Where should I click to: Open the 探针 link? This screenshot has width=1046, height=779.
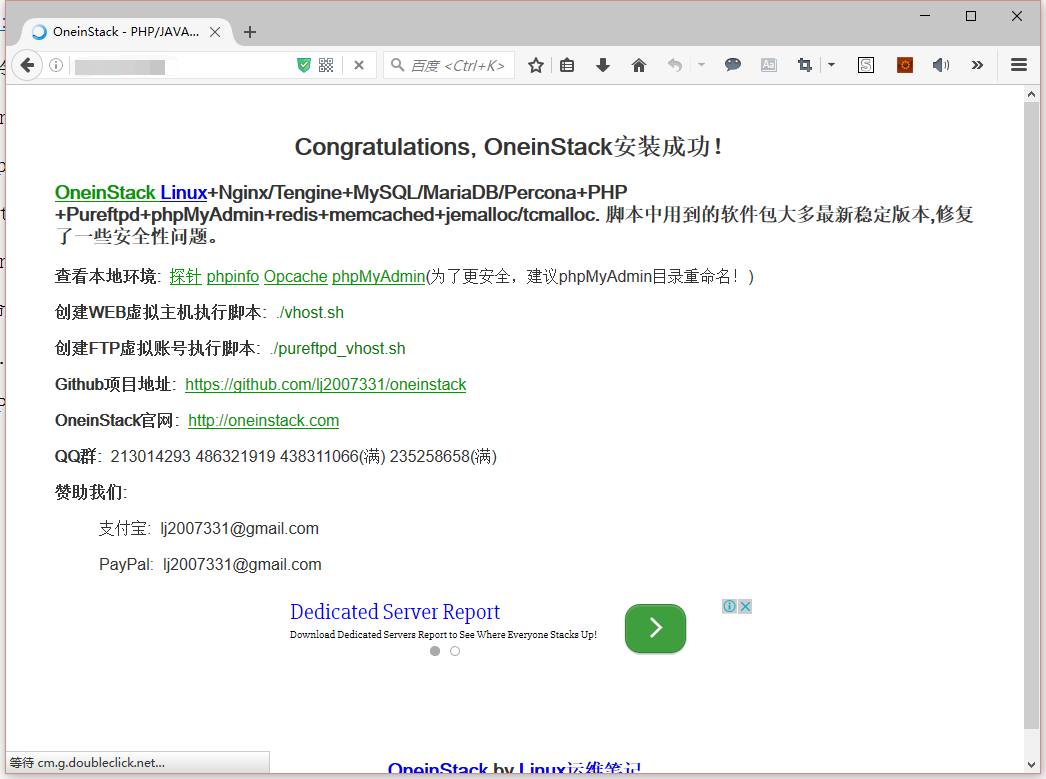point(185,276)
